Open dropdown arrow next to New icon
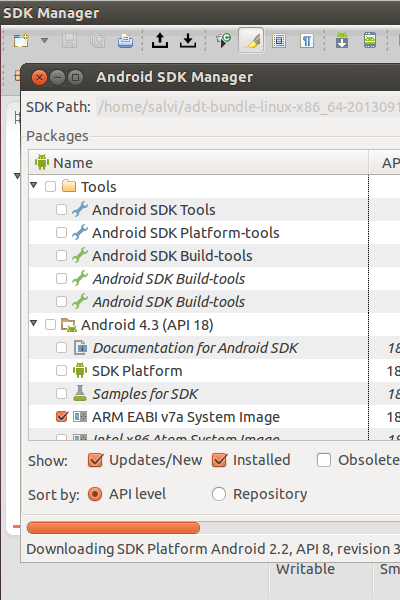 (44, 40)
